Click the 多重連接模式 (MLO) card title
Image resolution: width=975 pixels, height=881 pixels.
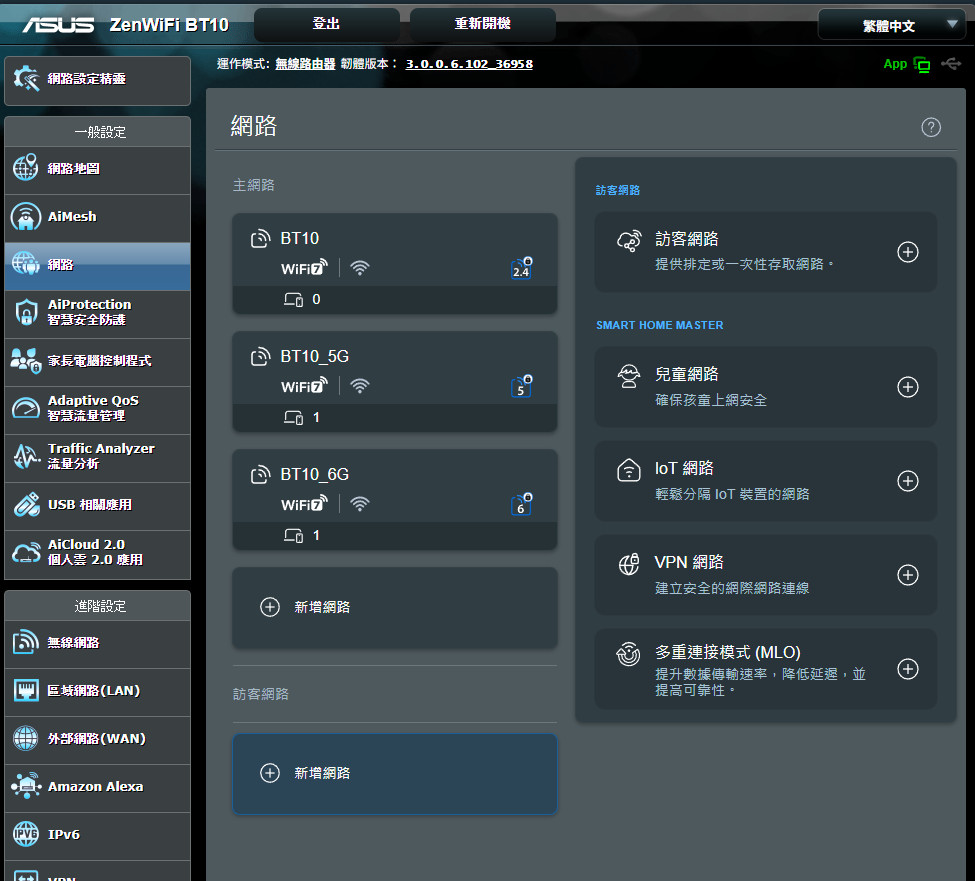tap(727, 652)
